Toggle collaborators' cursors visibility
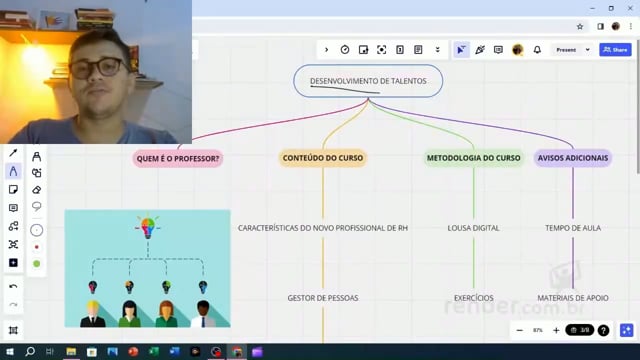 (x=461, y=50)
